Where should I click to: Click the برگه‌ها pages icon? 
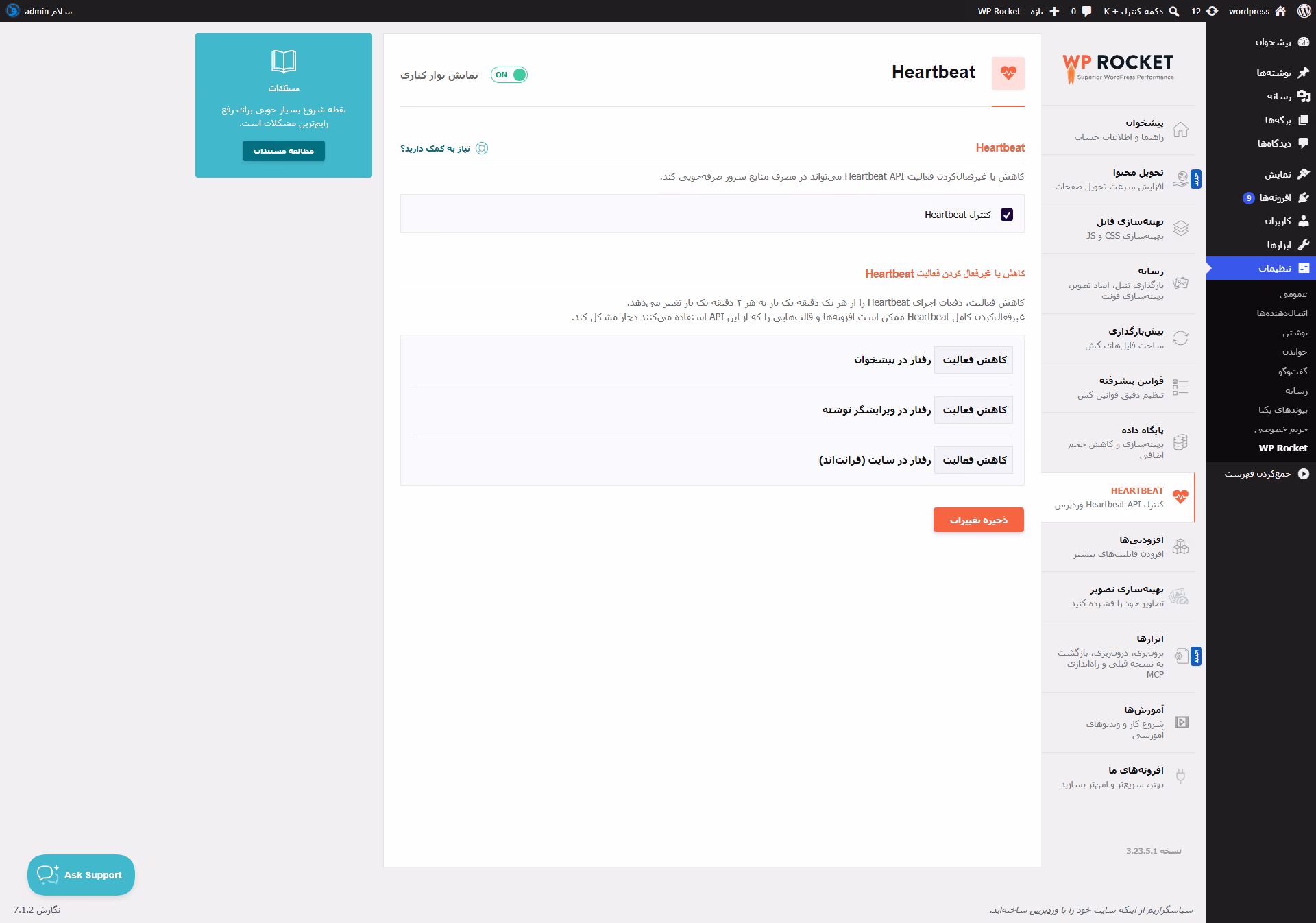coord(1304,120)
